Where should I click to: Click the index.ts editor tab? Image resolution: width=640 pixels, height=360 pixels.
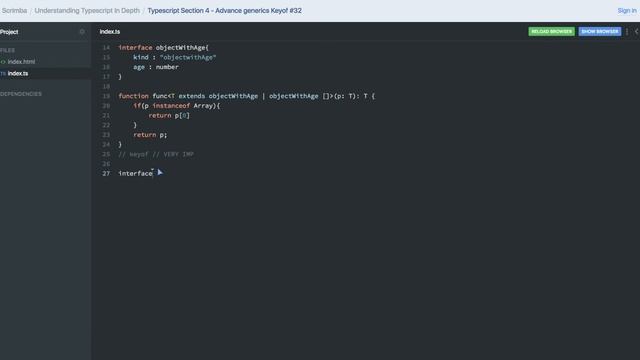tap(110, 31)
